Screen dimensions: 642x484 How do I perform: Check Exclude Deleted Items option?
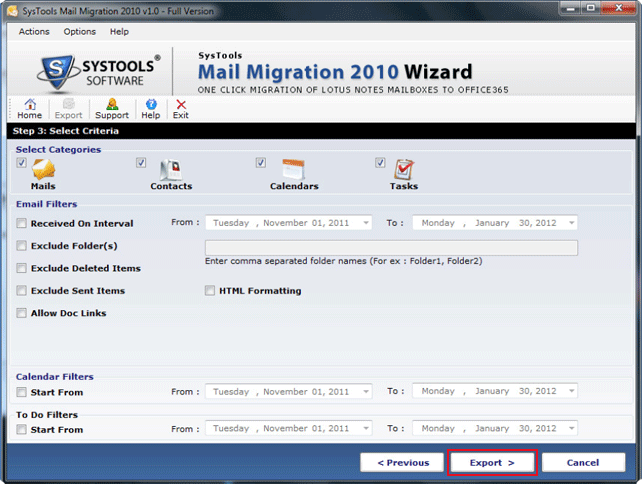pos(21,268)
